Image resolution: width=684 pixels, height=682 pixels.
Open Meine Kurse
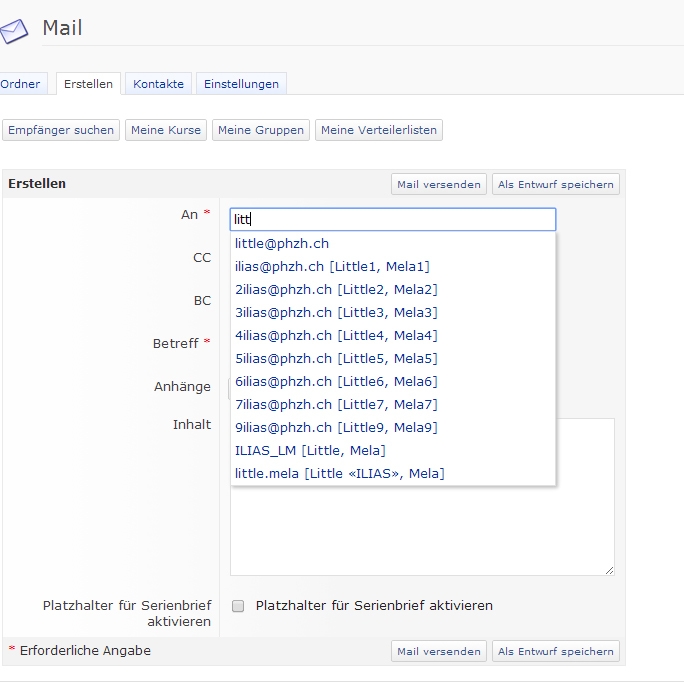[165, 130]
